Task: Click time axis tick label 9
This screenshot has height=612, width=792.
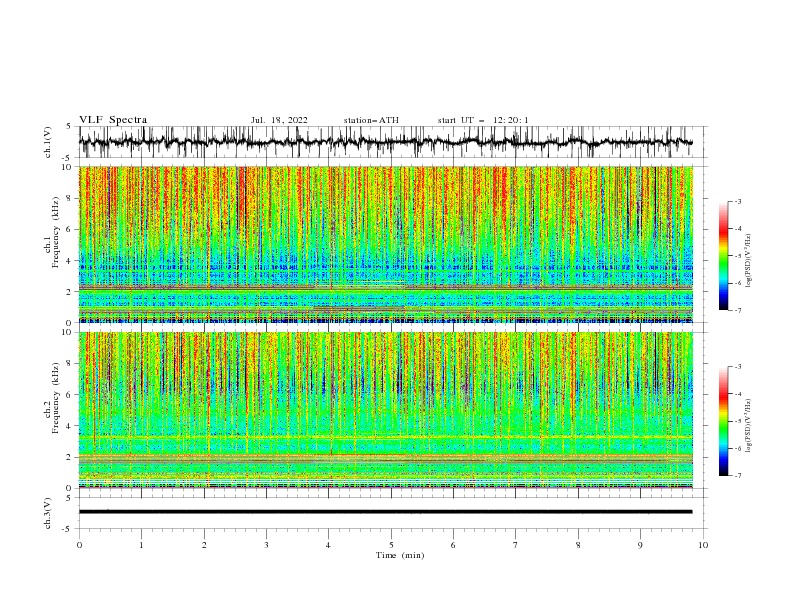Action: pyautogui.click(x=640, y=545)
